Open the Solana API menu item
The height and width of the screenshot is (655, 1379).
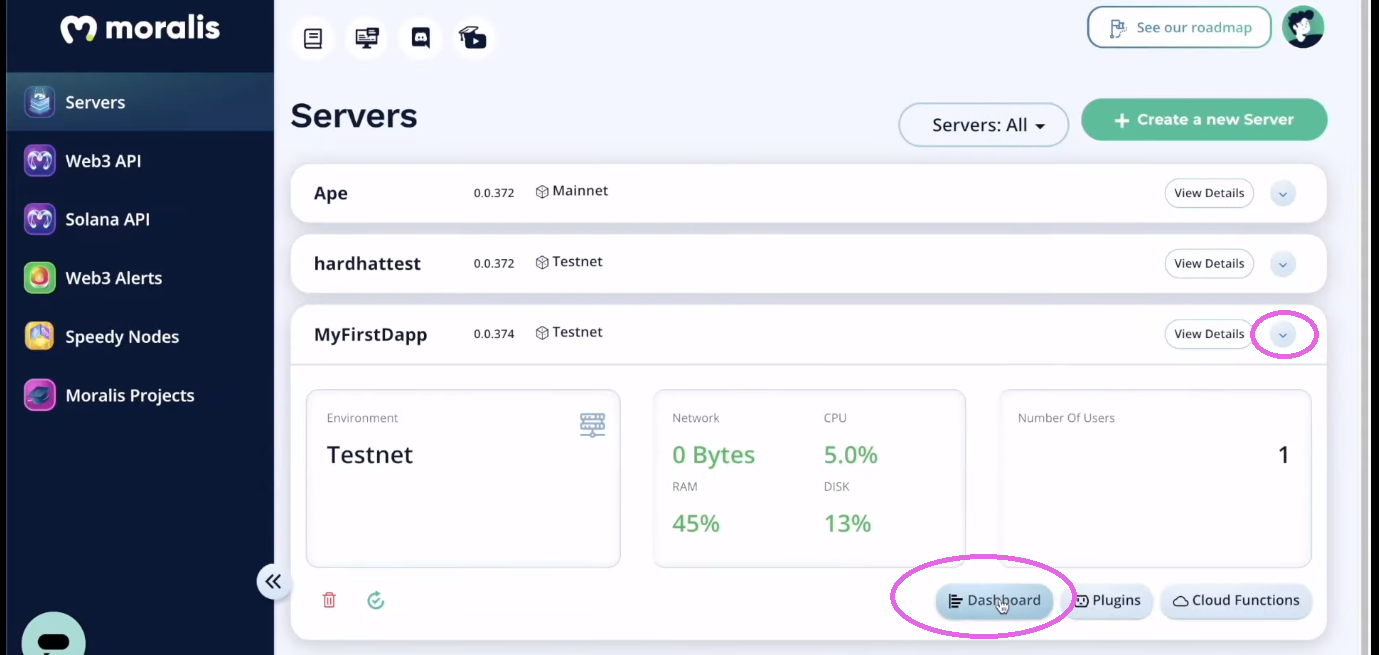(140, 219)
